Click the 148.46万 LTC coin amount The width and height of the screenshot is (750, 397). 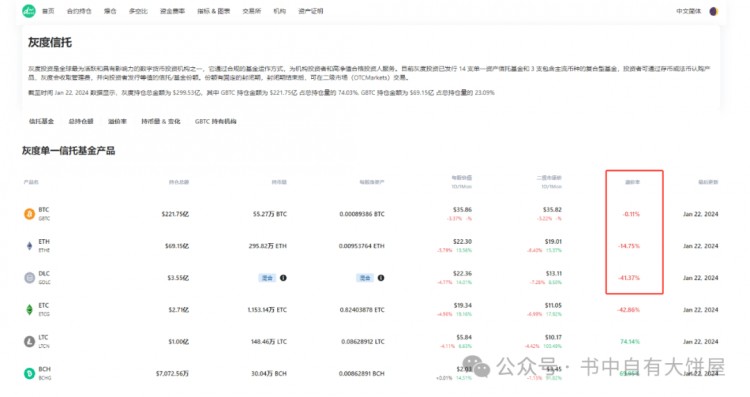(x=269, y=342)
